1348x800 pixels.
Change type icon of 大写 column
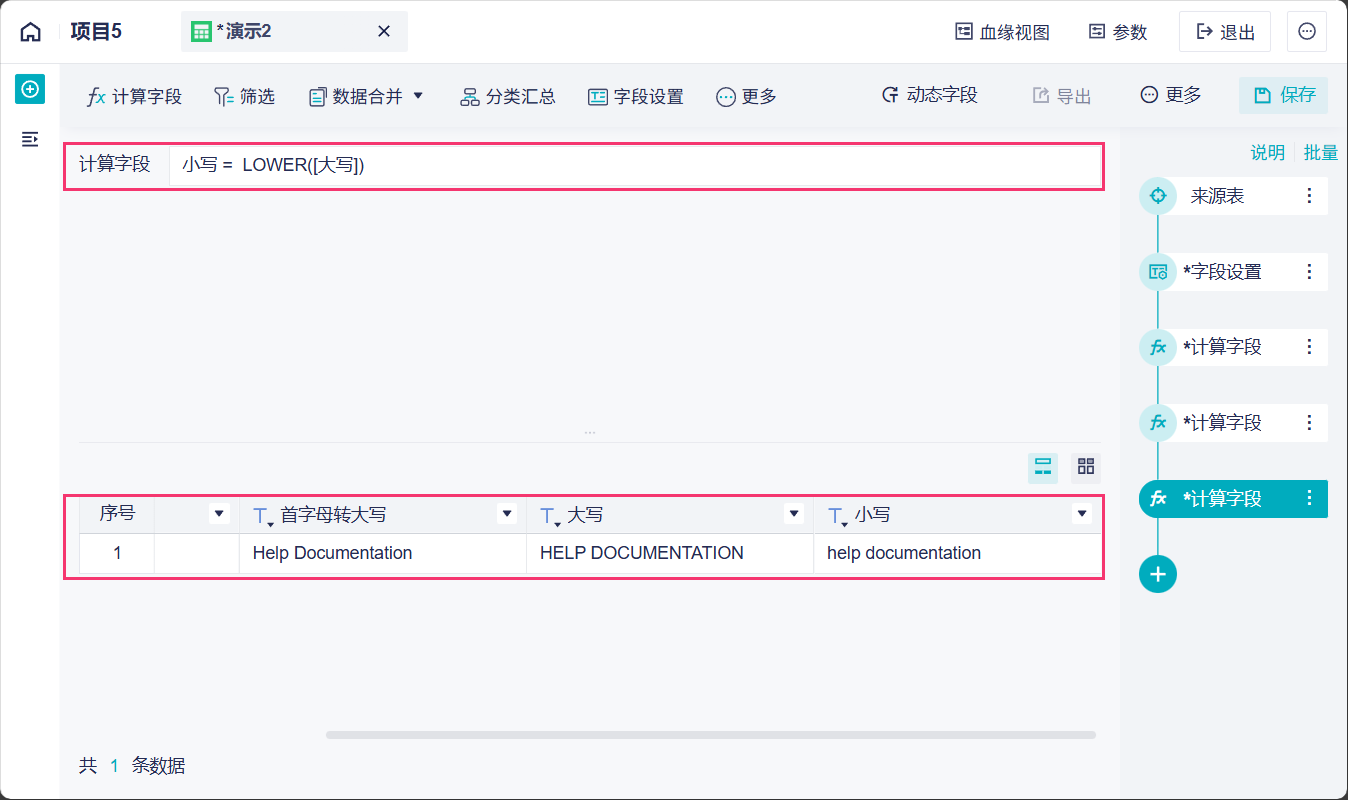coord(550,516)
